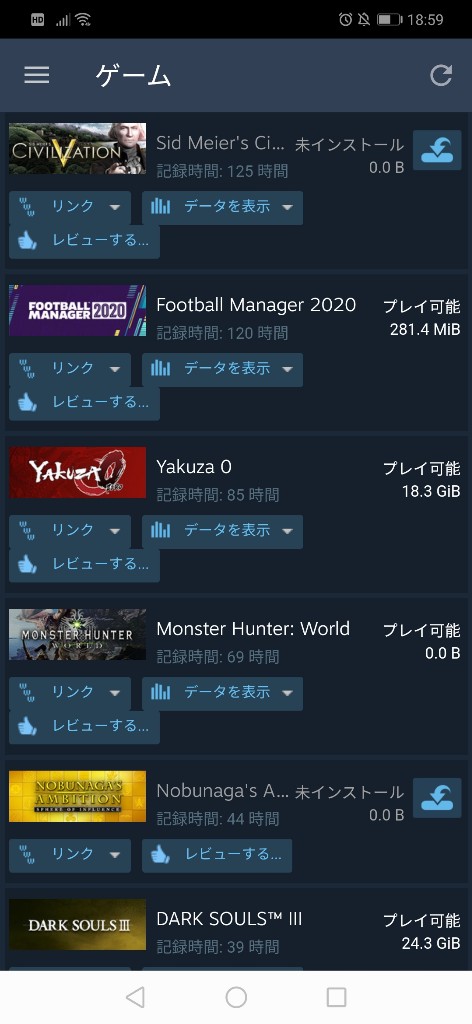
Task: Tap install icon for Nobunaga's Ambition
Action: pyautogui.click(x=437, y=798)
